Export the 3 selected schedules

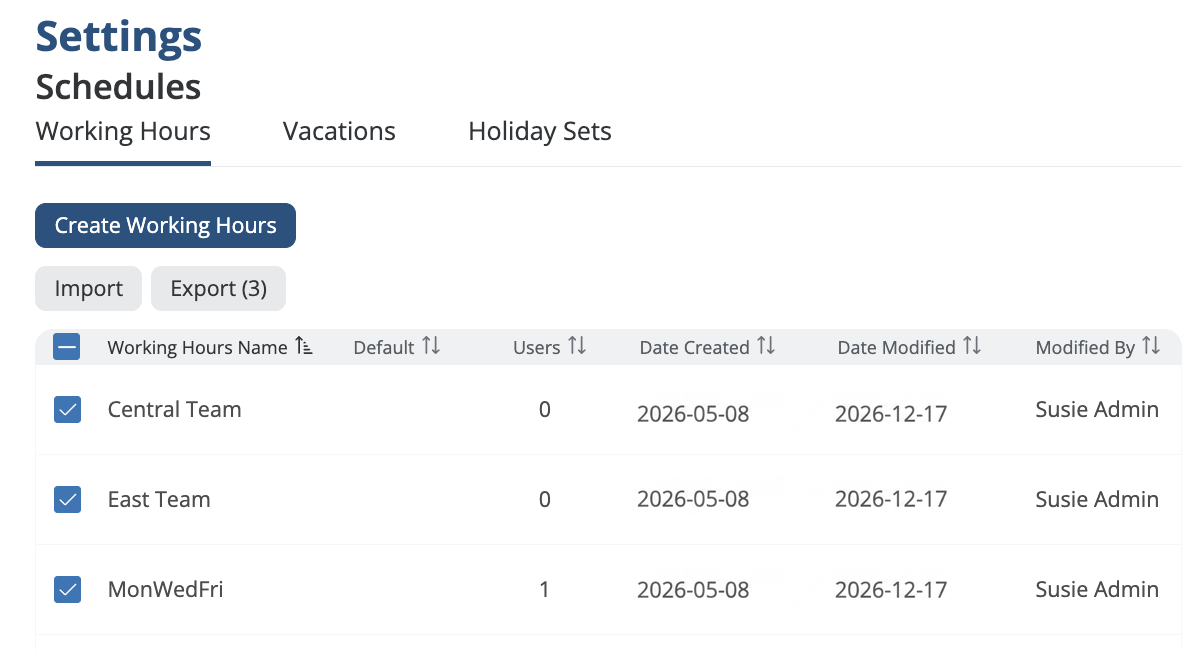pos(218,289)
